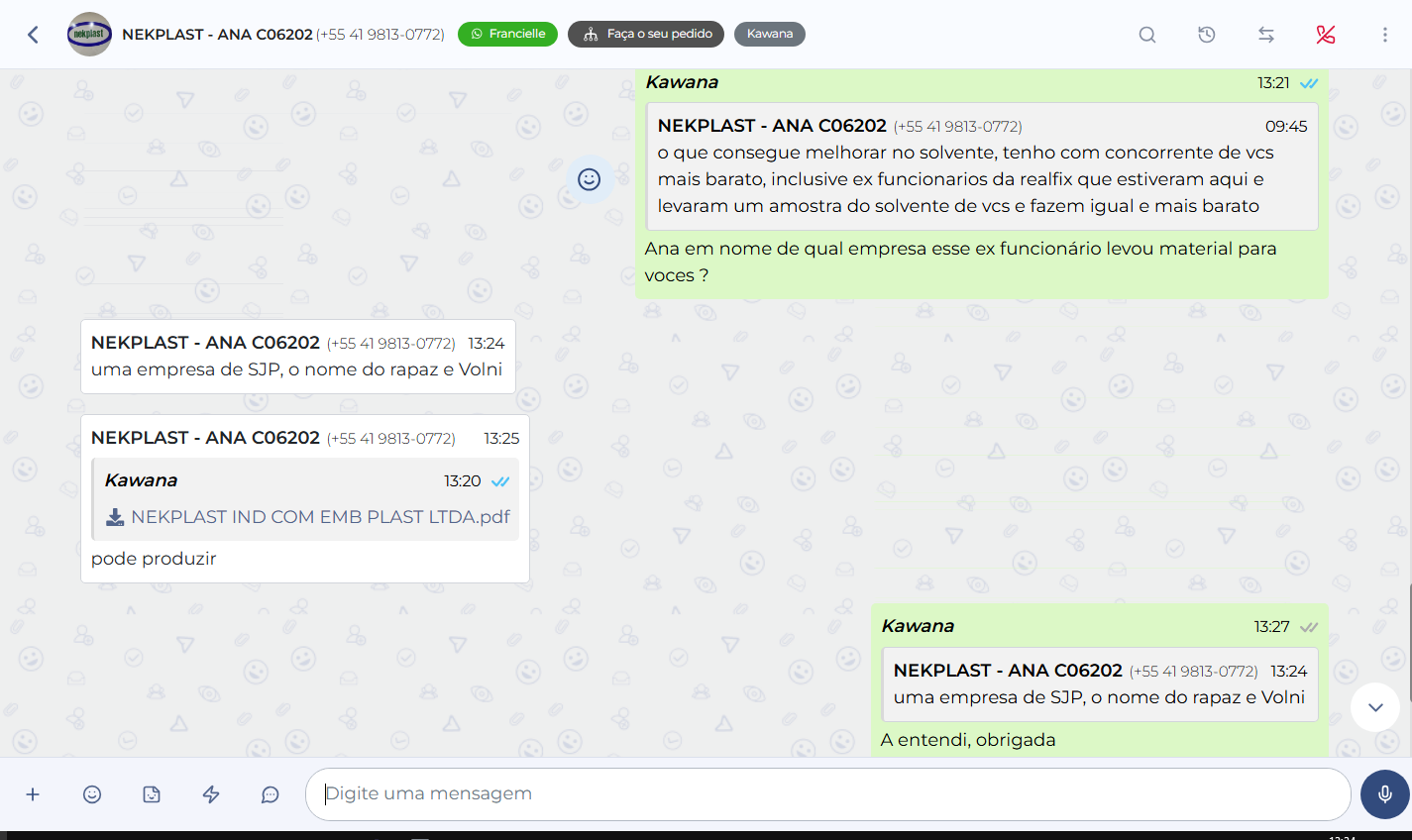Open the conversation history clock icon

[x=1206, y=35]
